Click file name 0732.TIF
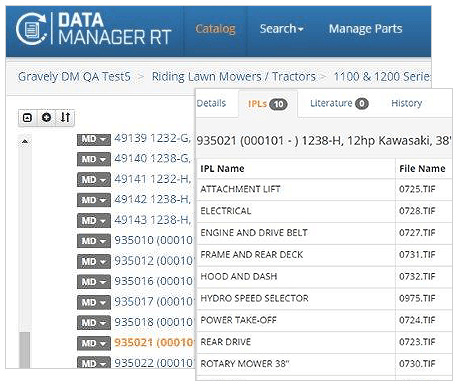This screenshot has width=458, height=386. coord(417,277)
